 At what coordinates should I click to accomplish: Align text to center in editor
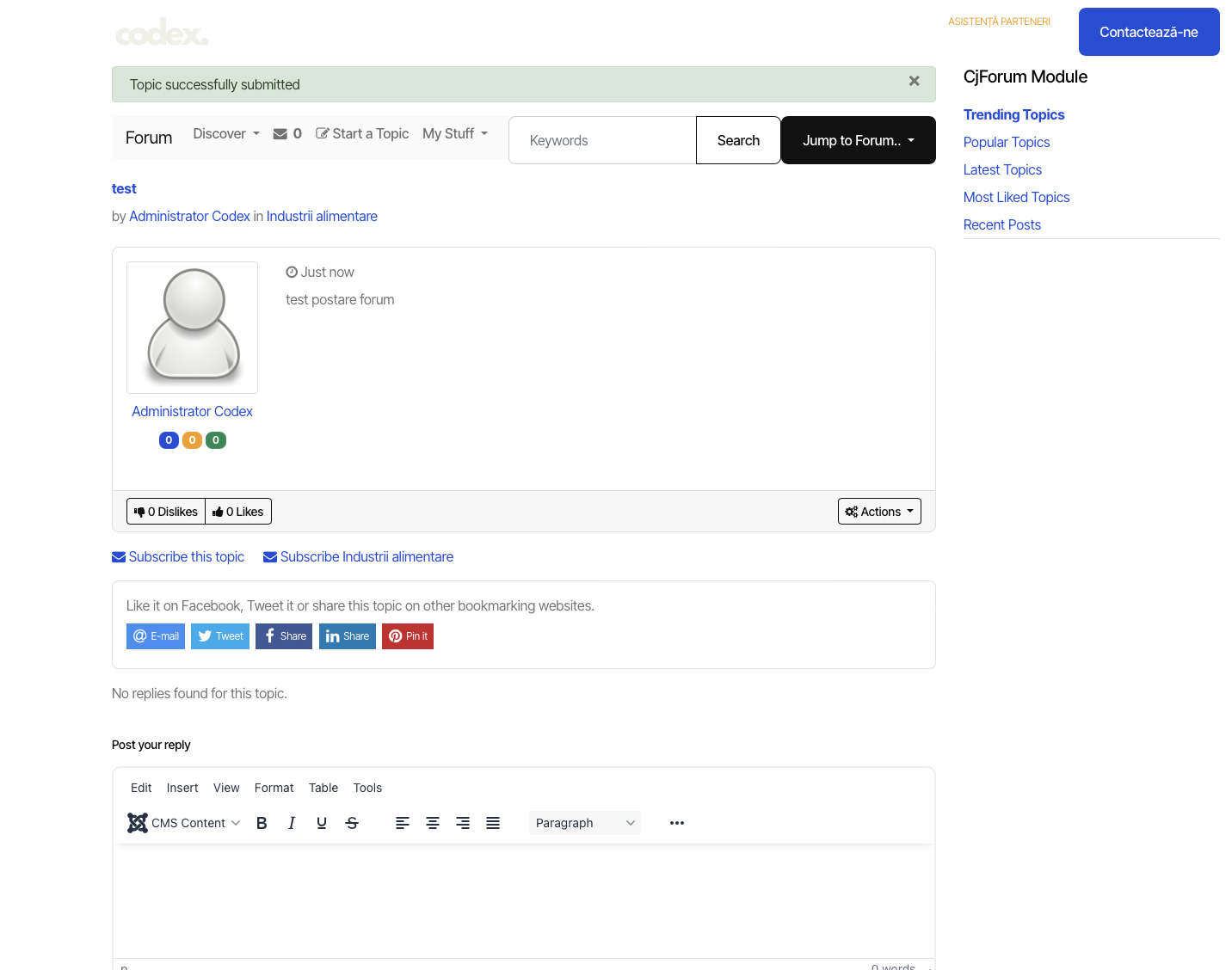point(433,823)
